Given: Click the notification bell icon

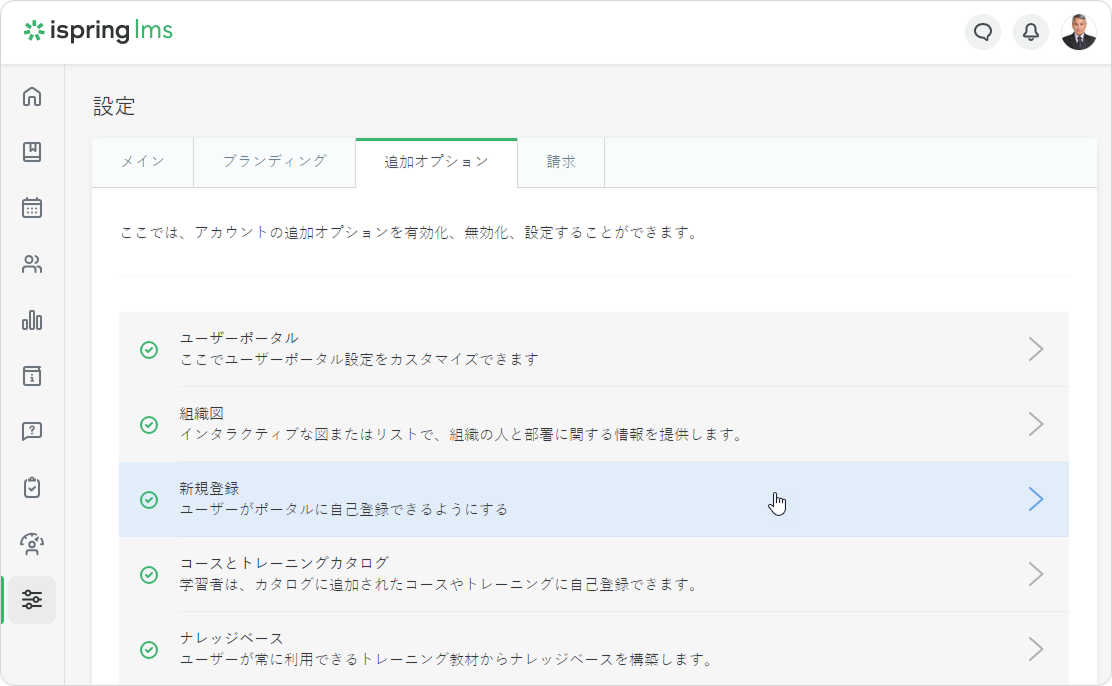Looking at the screenshot, I should 1031,32.
